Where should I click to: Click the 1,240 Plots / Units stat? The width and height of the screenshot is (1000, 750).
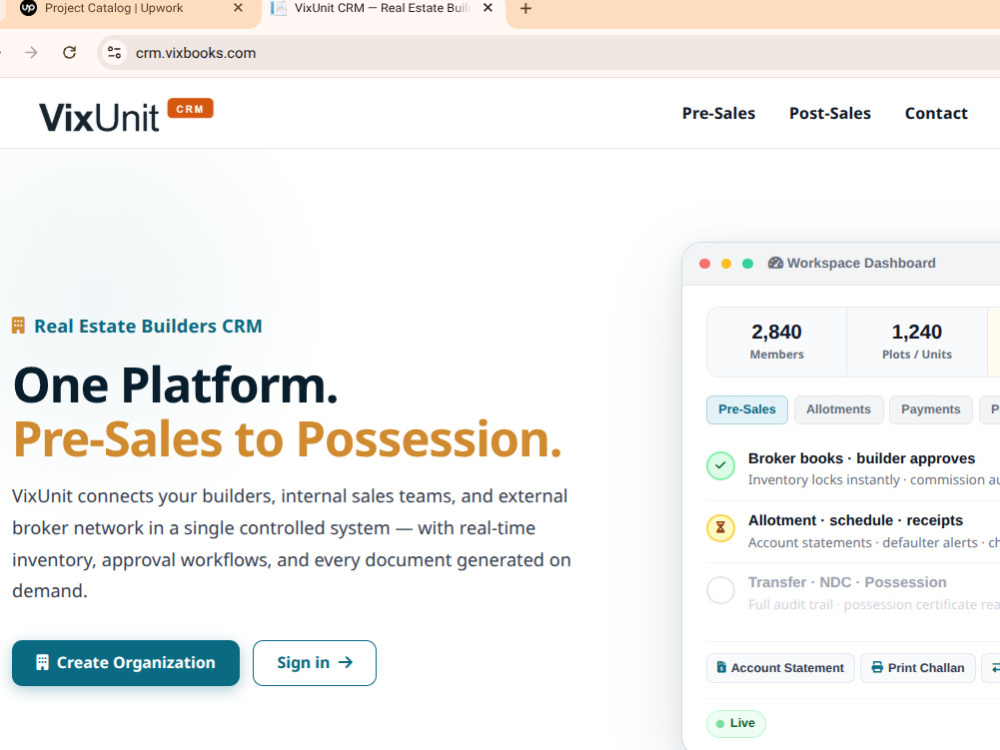pyautogui.click(x=916, y=342)
